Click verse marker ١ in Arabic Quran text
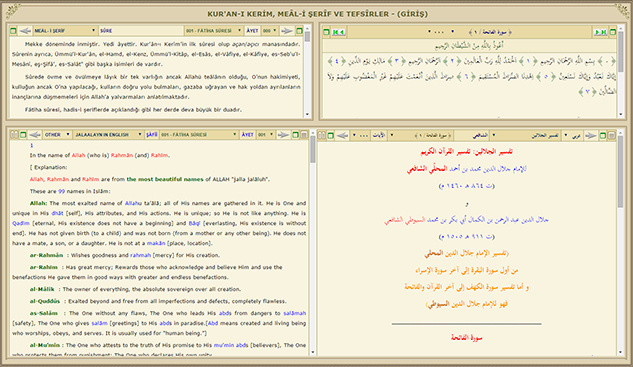Screen dimensions: 633x367 [x=528, y=61]
